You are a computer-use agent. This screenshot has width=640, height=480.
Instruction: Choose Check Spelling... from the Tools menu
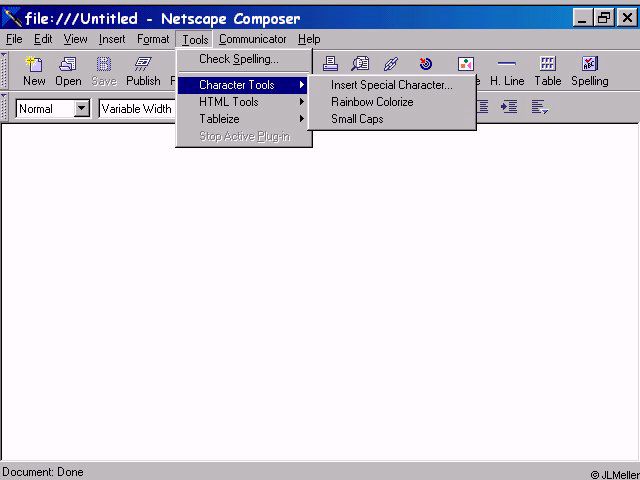242,59
